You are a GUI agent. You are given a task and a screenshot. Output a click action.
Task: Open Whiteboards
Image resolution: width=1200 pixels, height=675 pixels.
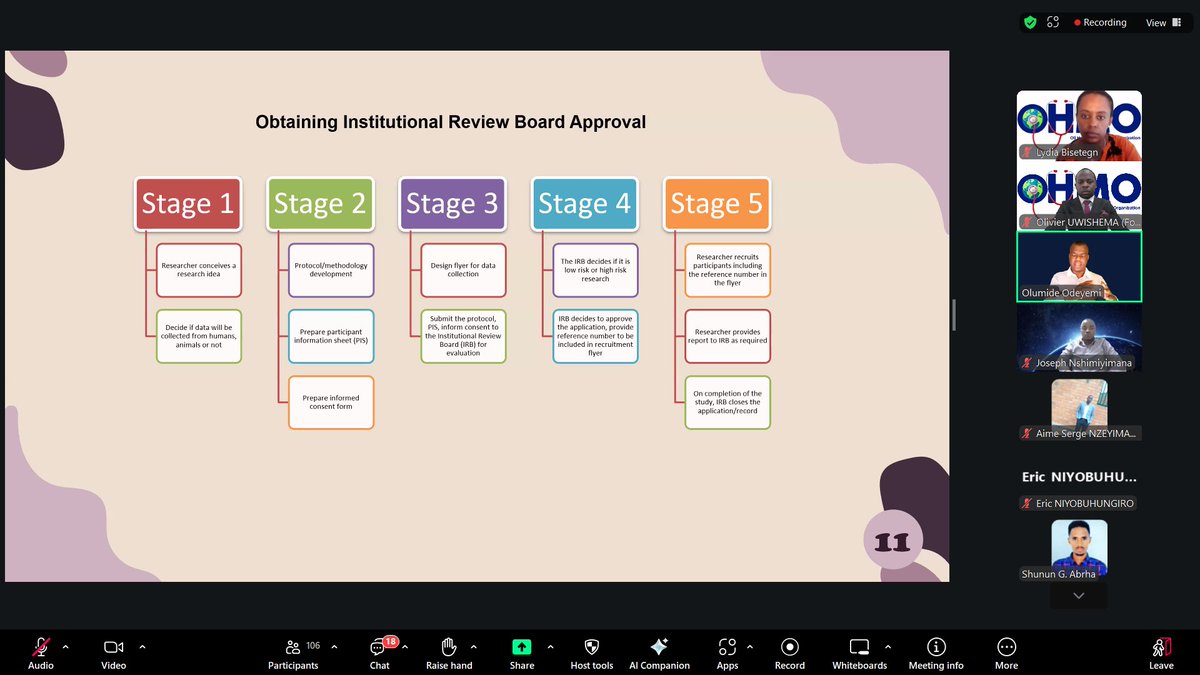coord(860,652)
